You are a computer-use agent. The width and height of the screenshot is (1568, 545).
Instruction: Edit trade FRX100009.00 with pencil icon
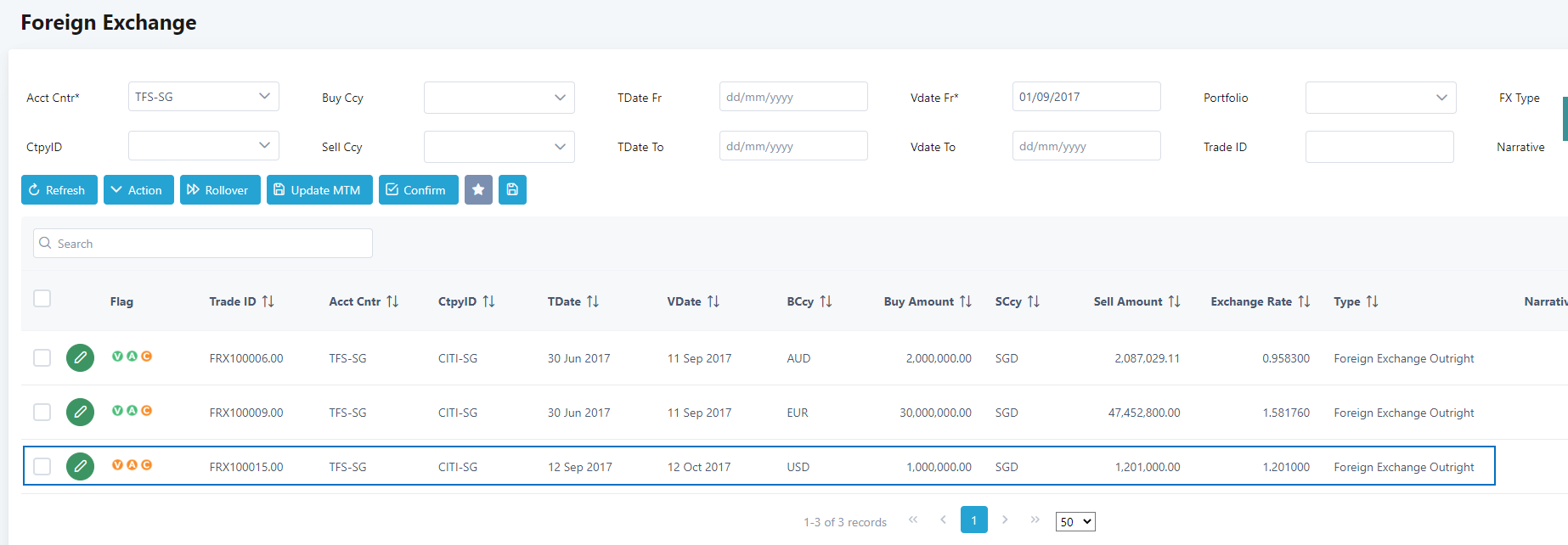point(80,413)
